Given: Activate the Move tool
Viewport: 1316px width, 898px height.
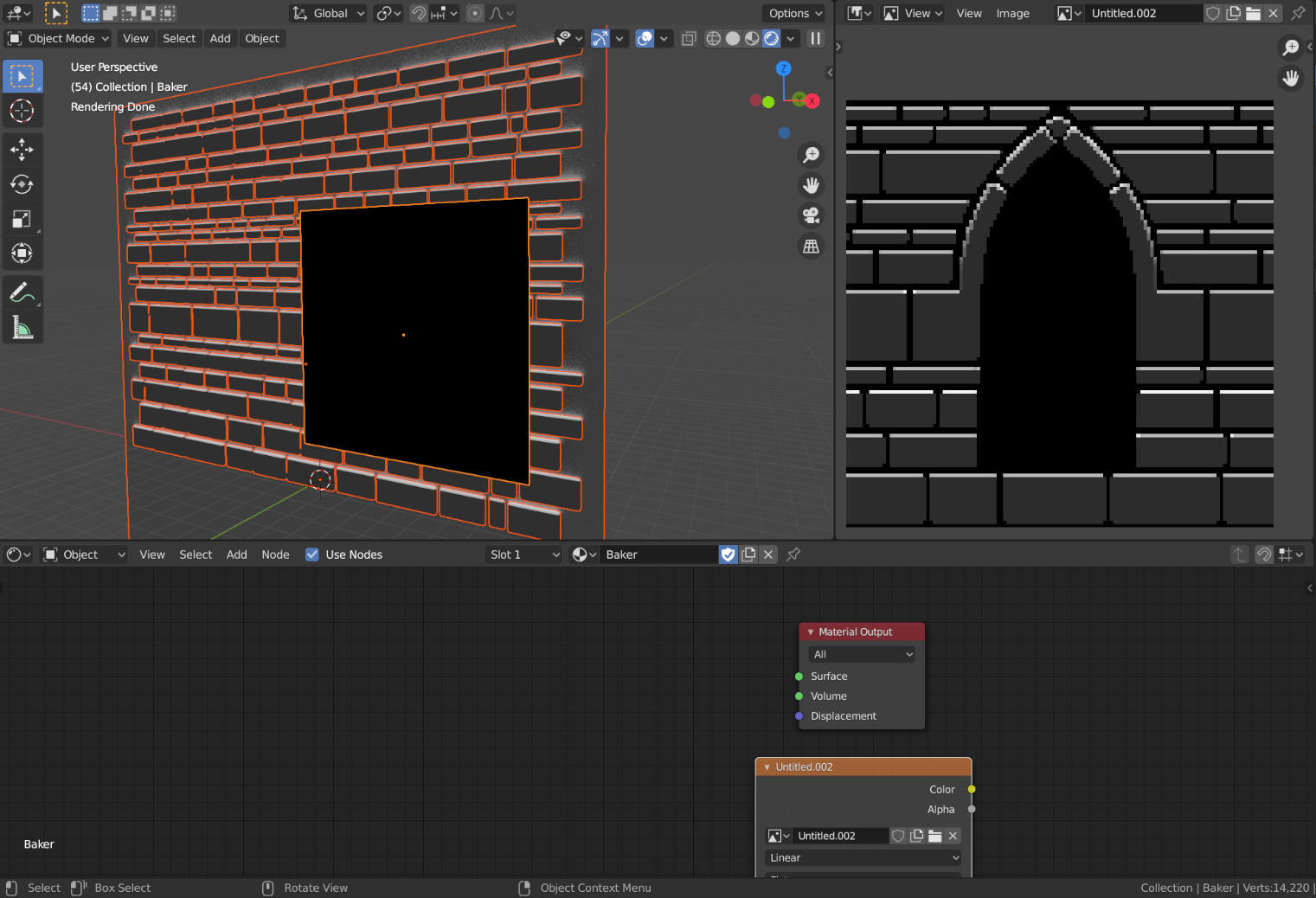Looking at the screenshot, I should tap(22, 150).
